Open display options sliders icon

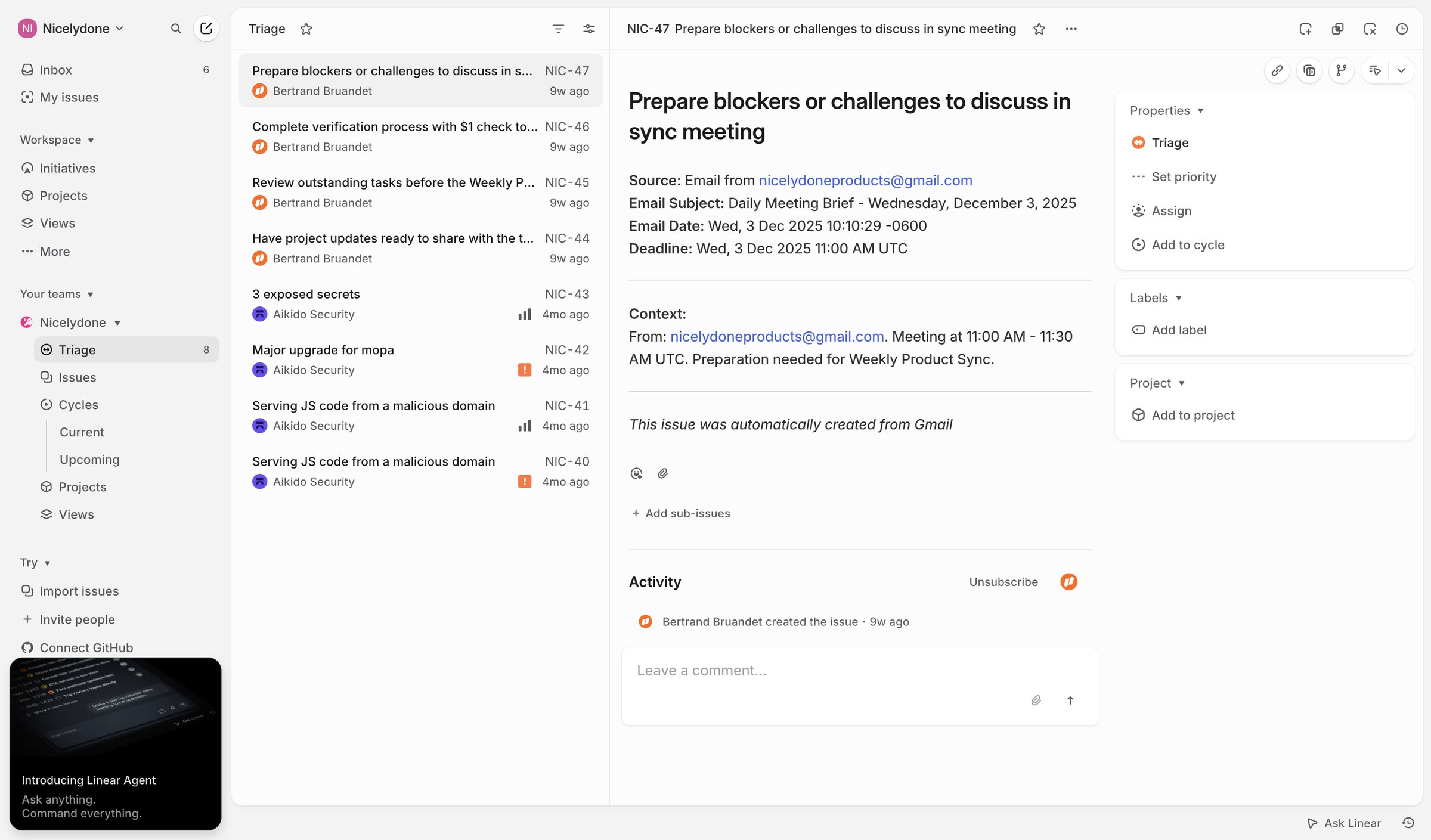(x=589, y=29)
